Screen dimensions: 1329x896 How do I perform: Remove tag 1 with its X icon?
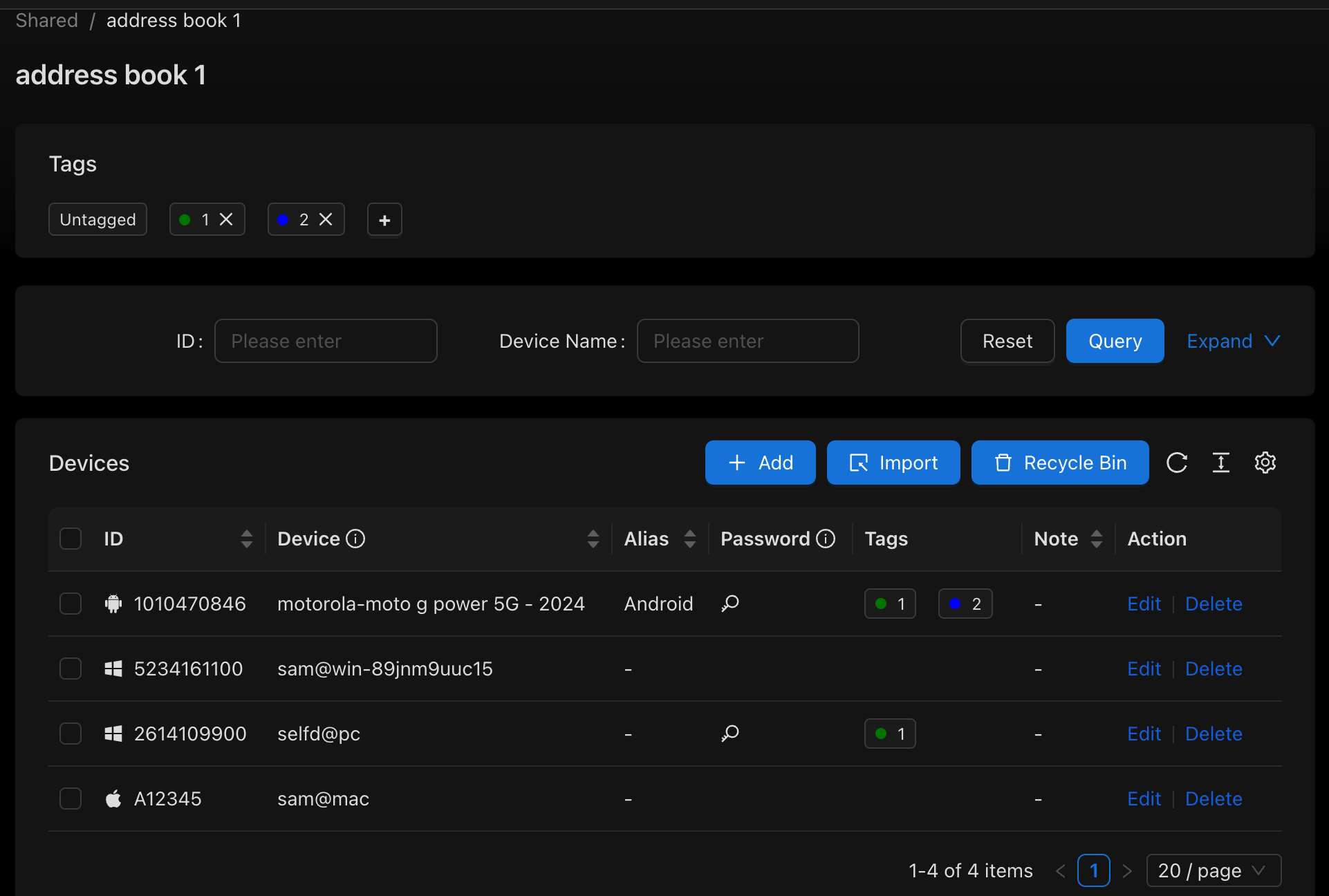[226, 219]
